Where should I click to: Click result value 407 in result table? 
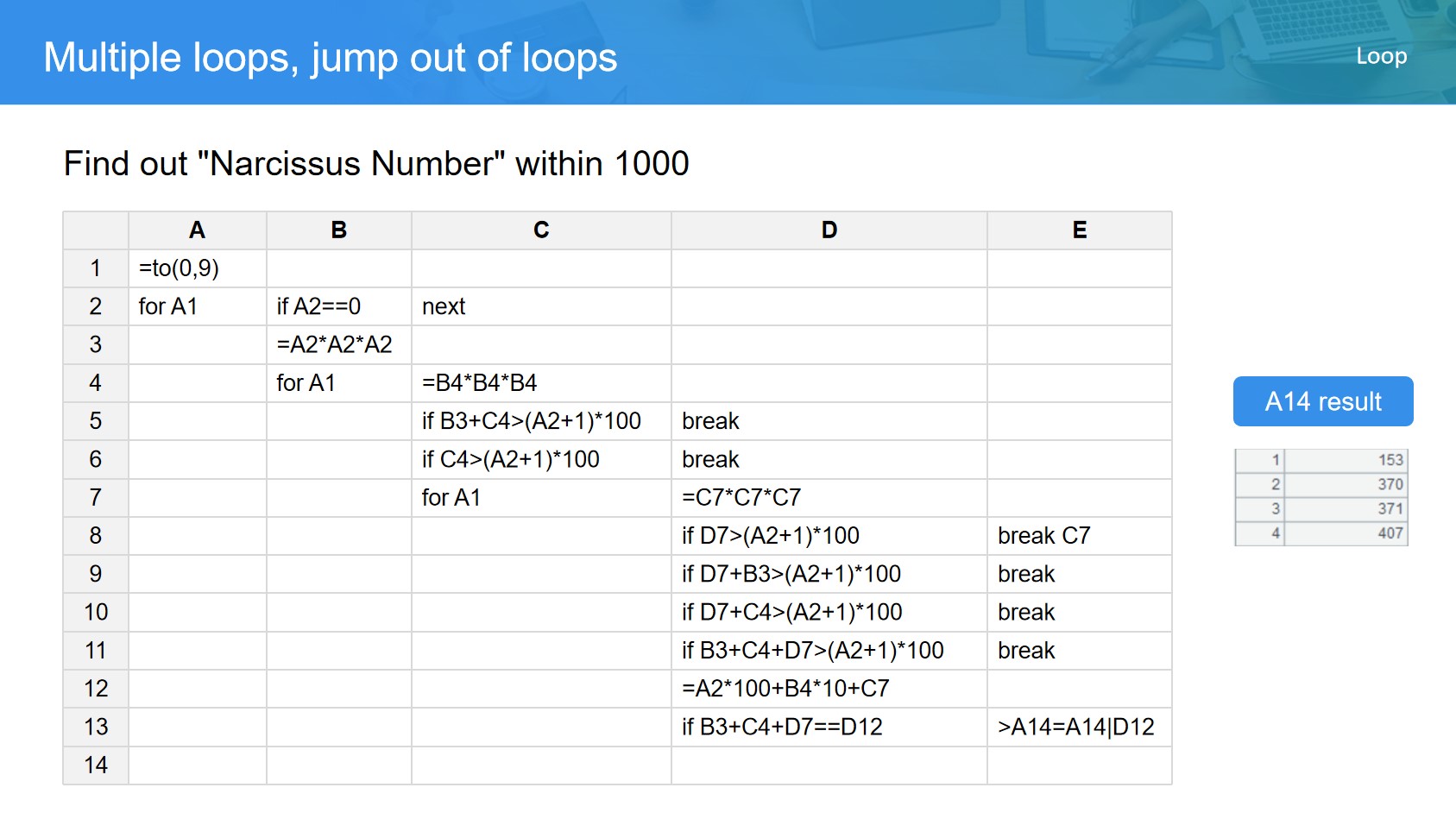pyautogui.click(x=1346, y=533)
